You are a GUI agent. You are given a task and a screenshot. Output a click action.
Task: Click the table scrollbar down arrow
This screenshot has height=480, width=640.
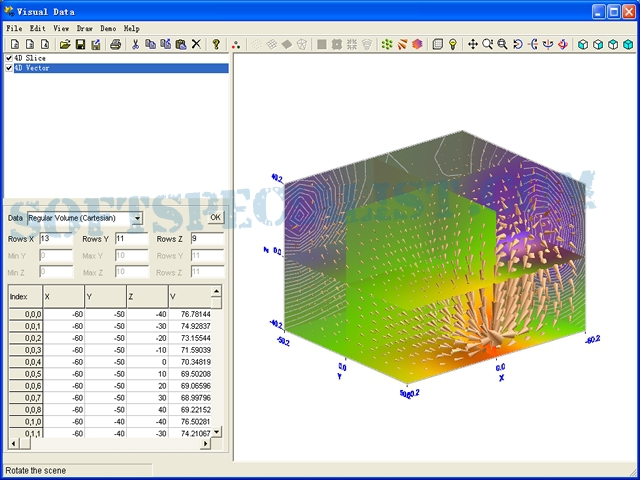pyautogui.click(x=218, y=431)
